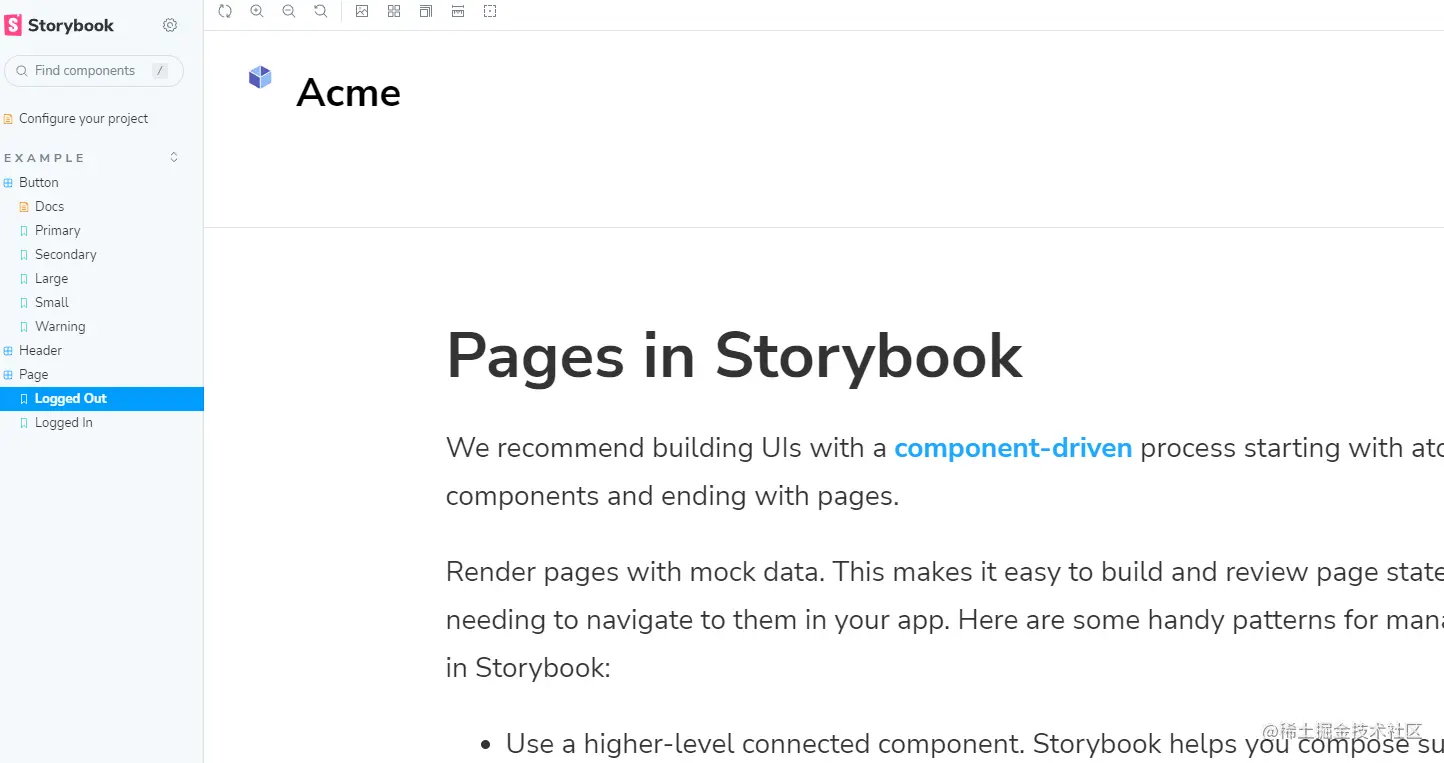Collapse the Button component tree
Viewport: 1444px width, 763px height.
(x=38, y=182)
